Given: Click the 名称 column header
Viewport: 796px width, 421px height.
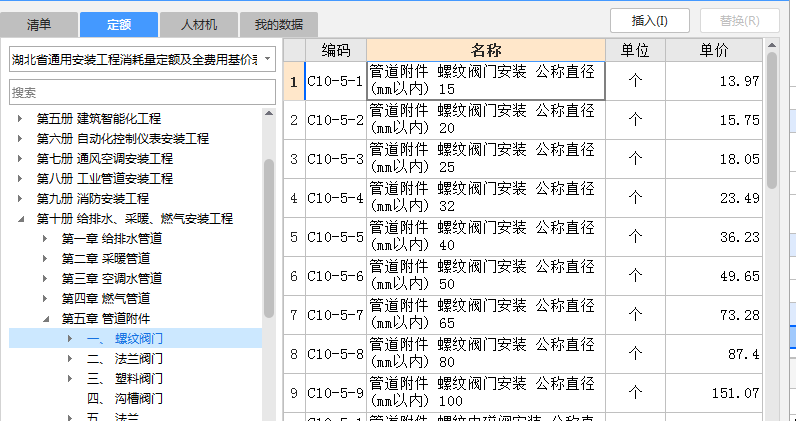Looking at the screenshot, I should coord(486,50).
